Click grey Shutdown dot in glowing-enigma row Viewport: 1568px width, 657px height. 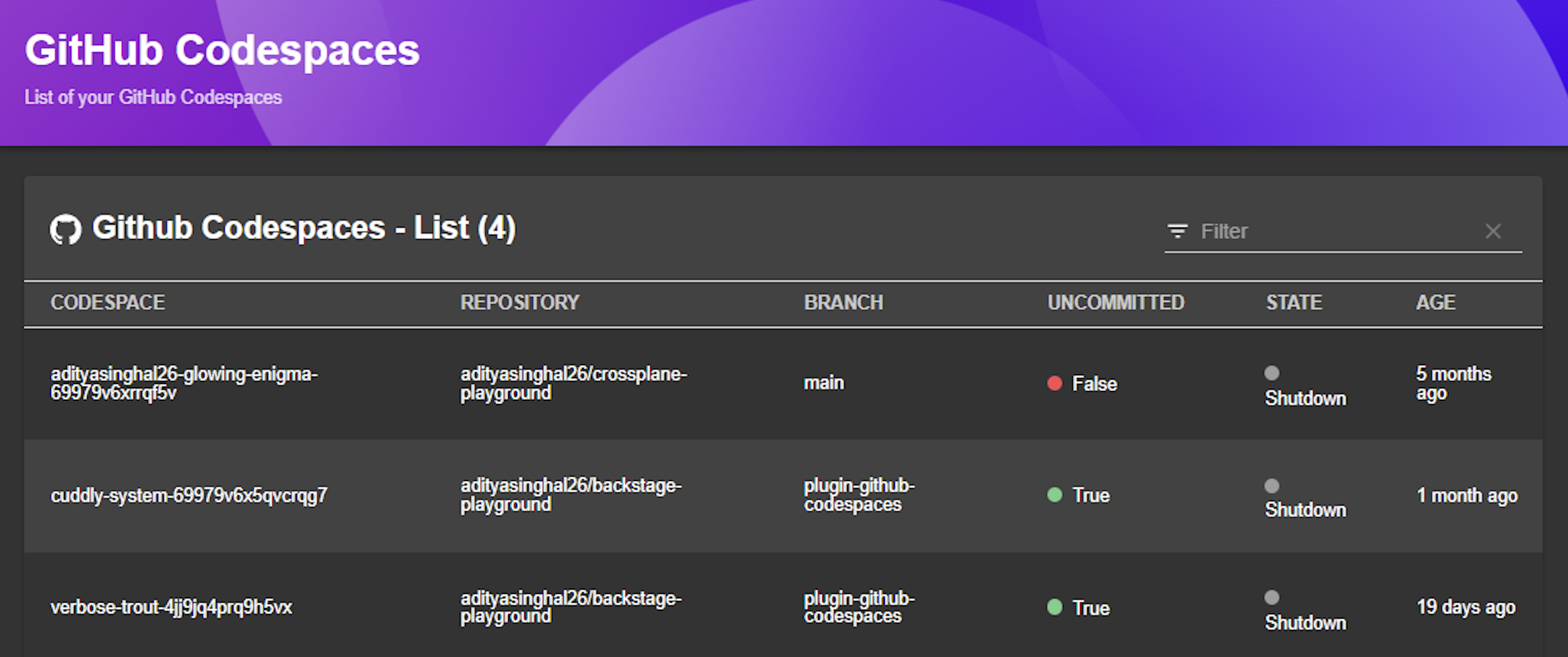[x=1271, y=372]
